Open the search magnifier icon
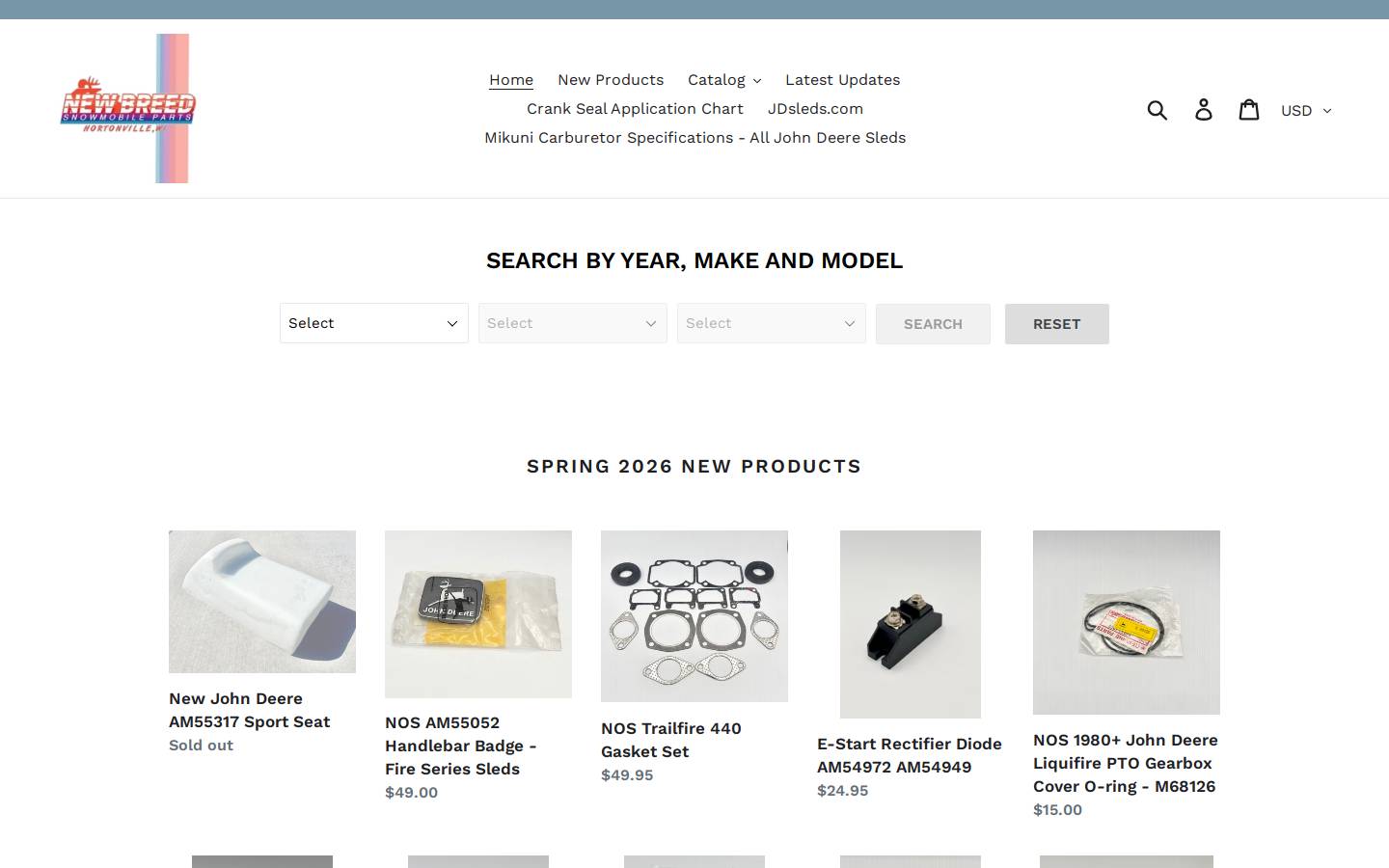This screenshot has height=868, width=1389. coord(1157,109)
